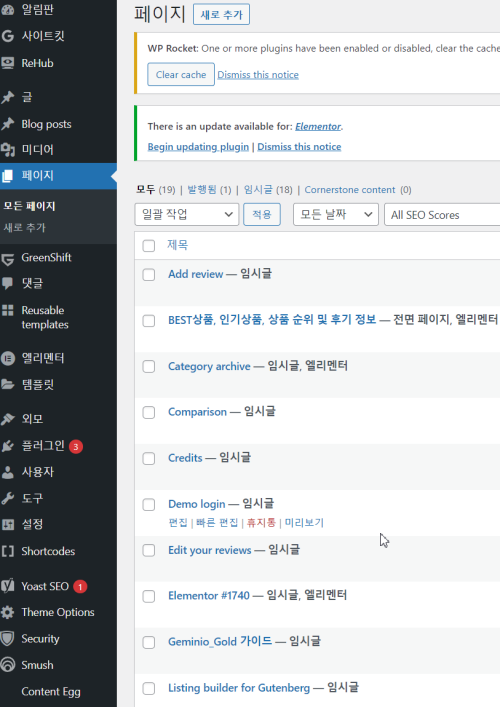Toggle the select-all checkbox beside 제목

149,246
